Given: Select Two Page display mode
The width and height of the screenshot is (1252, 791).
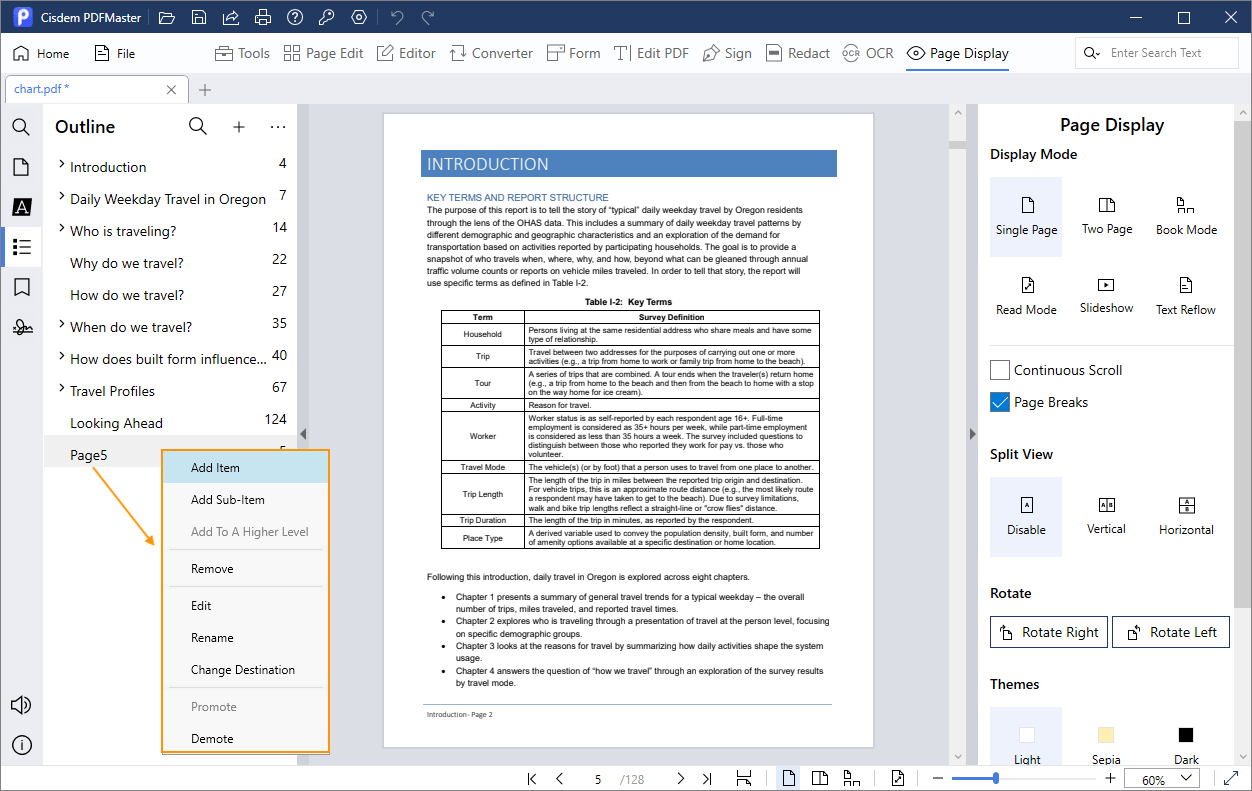Looking at the screenshot, I should (x=1106, y=216).
